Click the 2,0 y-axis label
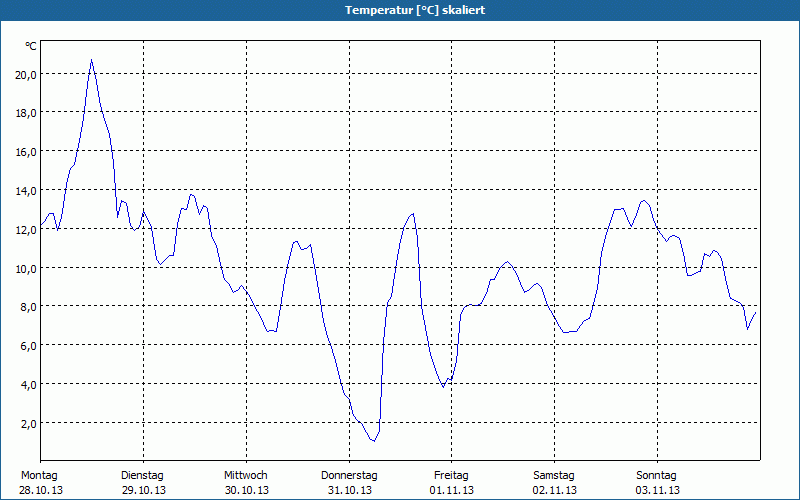The height and width of the screenshot is (500, 800). click(x=28, y=423)
